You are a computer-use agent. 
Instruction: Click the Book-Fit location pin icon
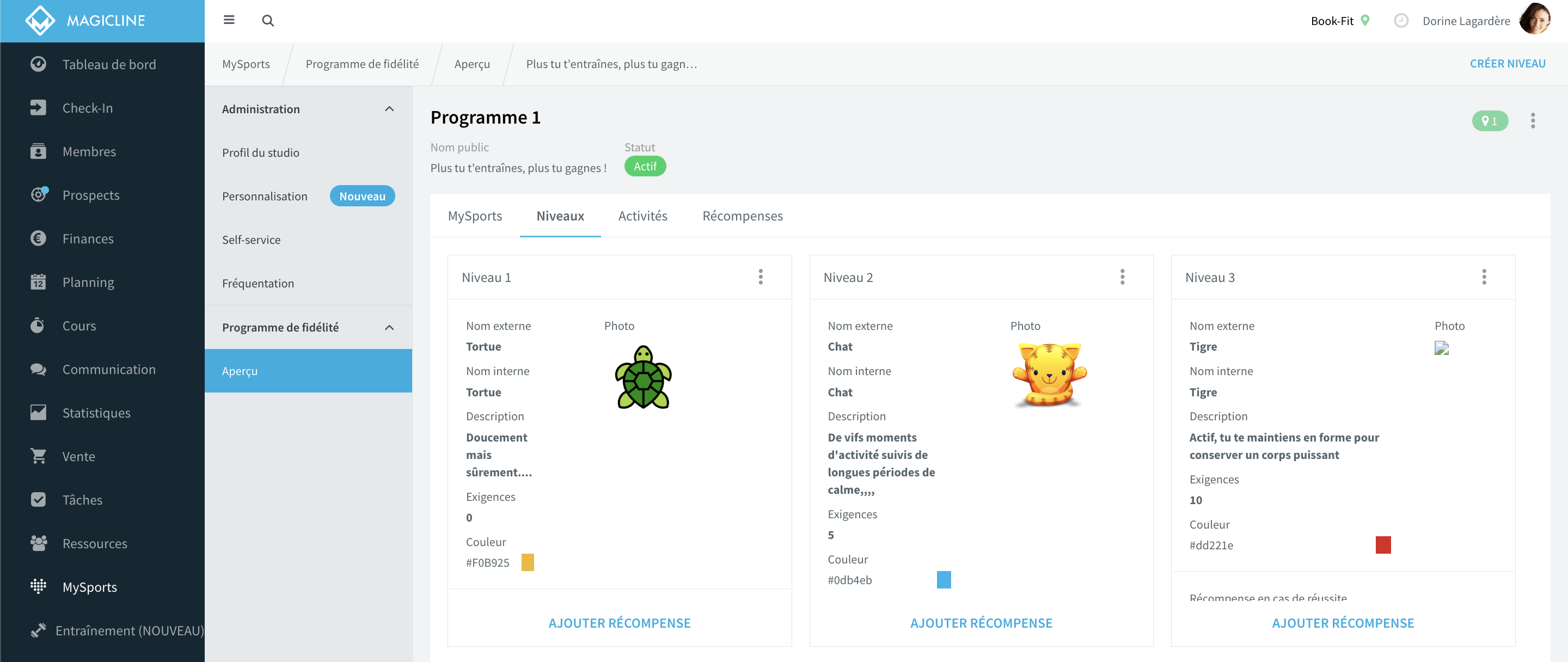1365,20
